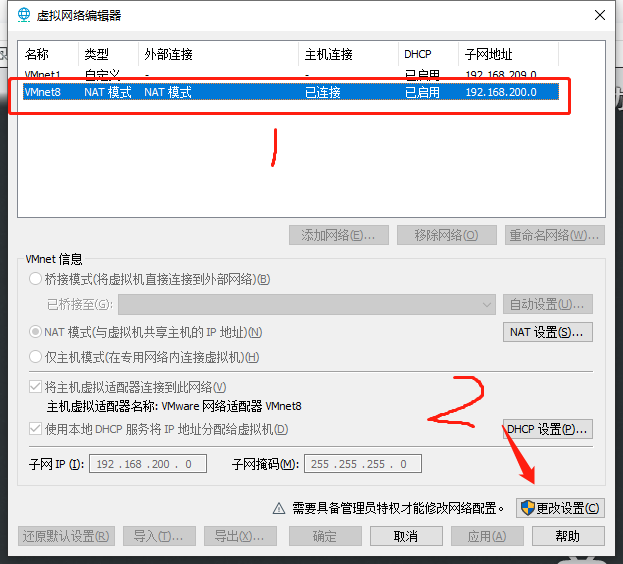The width and height of the screenshot is (623, 564).
Task: Click 还原默认设置(R) button
Action: (x=66, y=536)
